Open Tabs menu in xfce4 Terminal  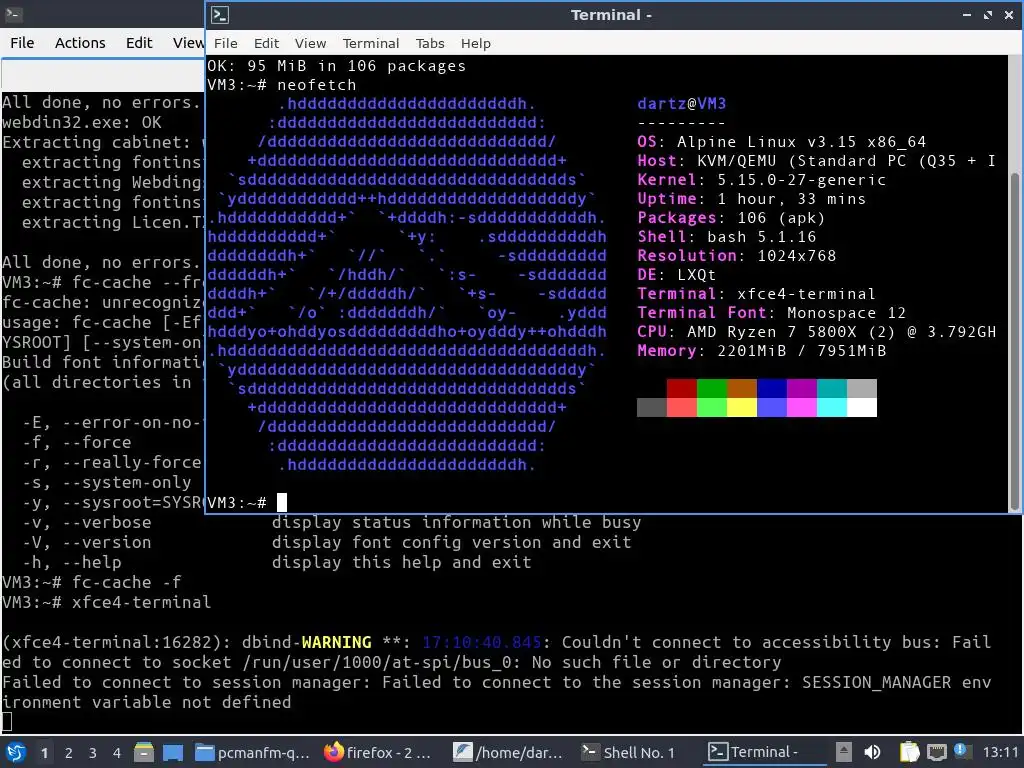pos(430,43)
